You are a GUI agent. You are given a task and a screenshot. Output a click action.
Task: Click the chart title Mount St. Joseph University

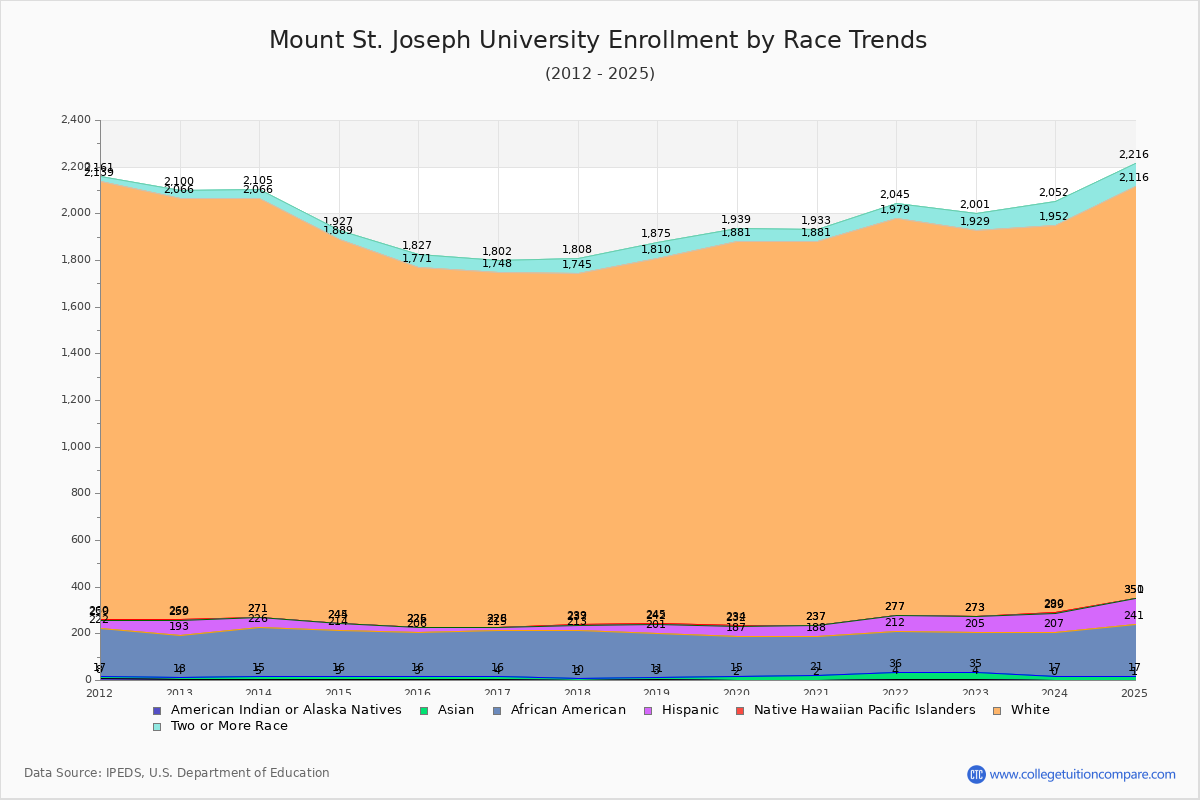click(x=598, y=41)
